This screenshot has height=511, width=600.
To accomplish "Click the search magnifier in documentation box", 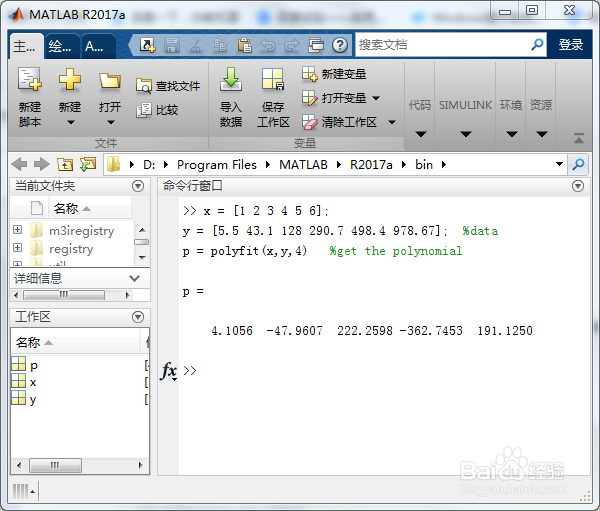I will [x=537, y=44].
